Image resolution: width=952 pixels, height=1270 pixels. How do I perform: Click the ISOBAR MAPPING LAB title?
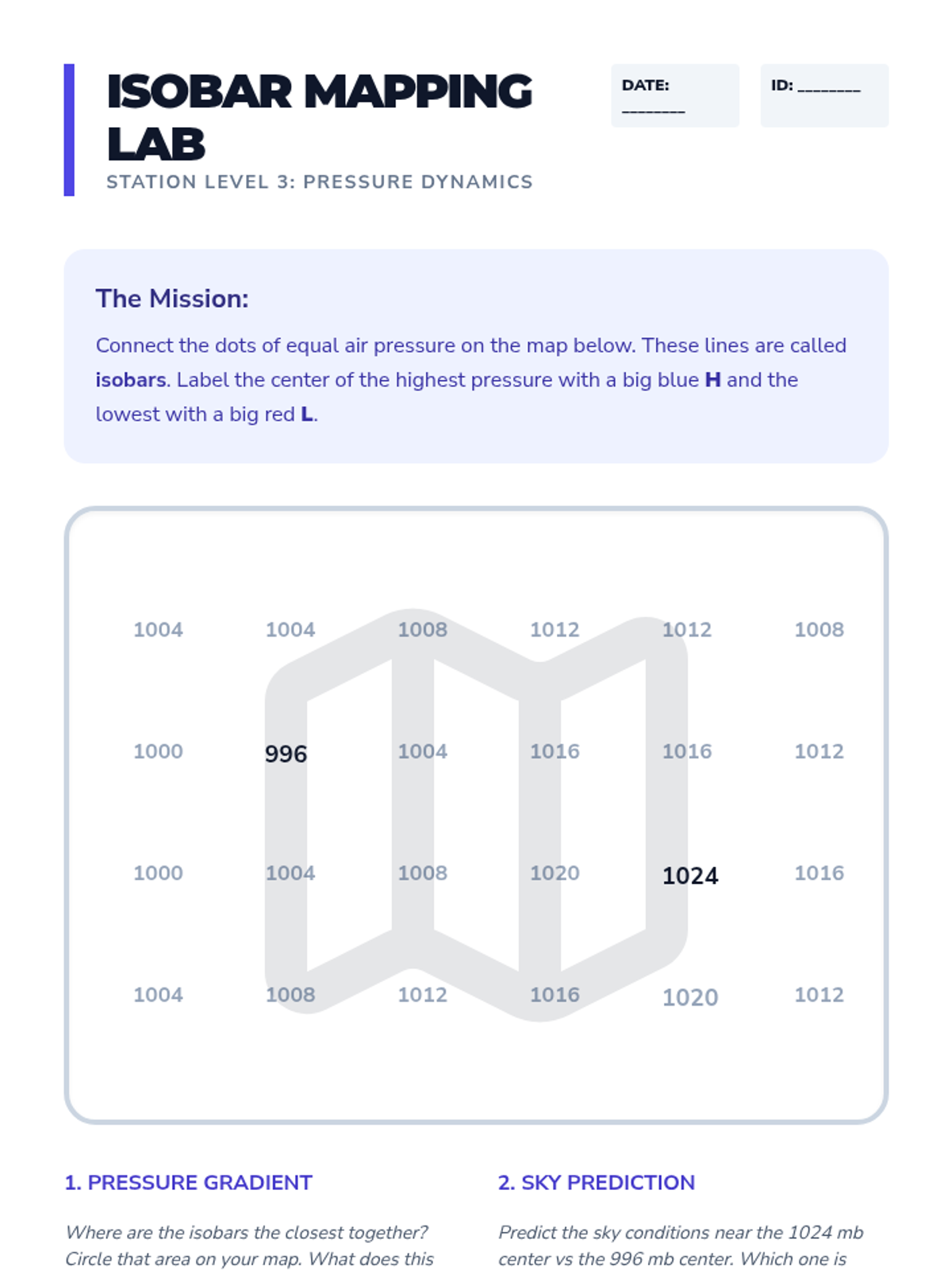coord(319,117)
